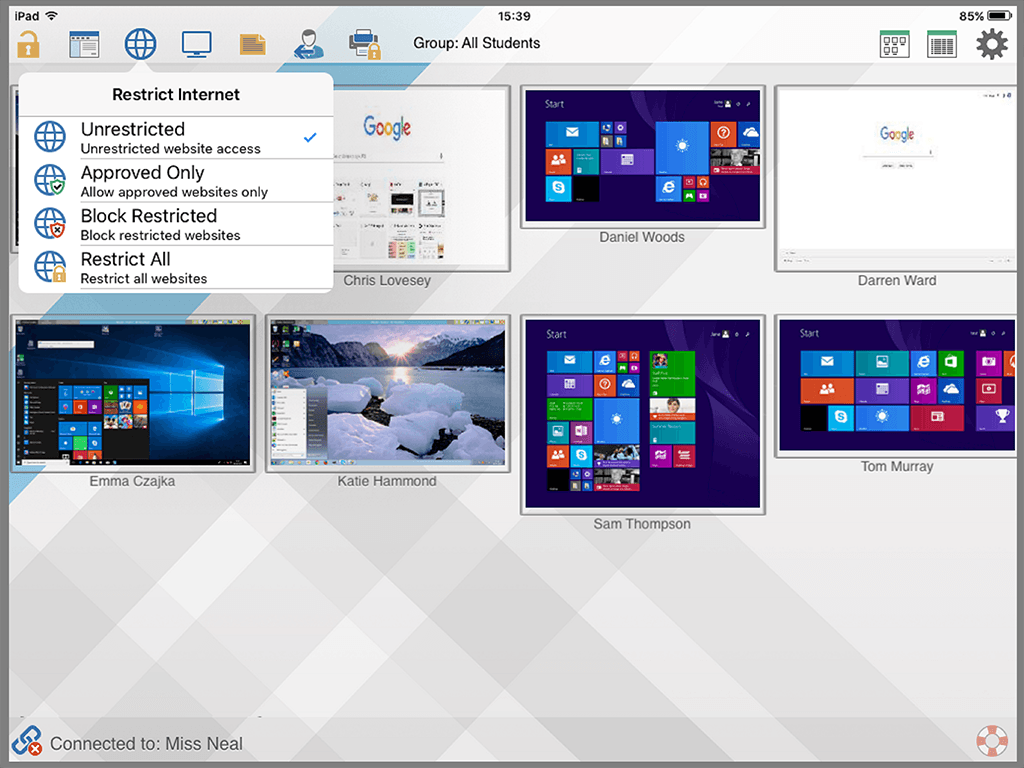
Task: Choose Restrict All websites option
Action: (176, 267)
